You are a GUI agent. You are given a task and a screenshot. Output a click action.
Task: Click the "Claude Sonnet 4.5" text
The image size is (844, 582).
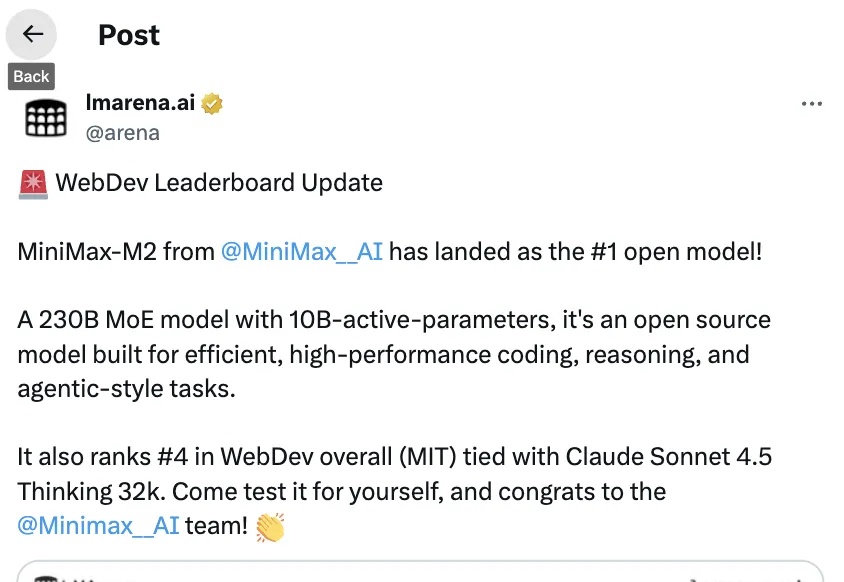pos(669,457)
